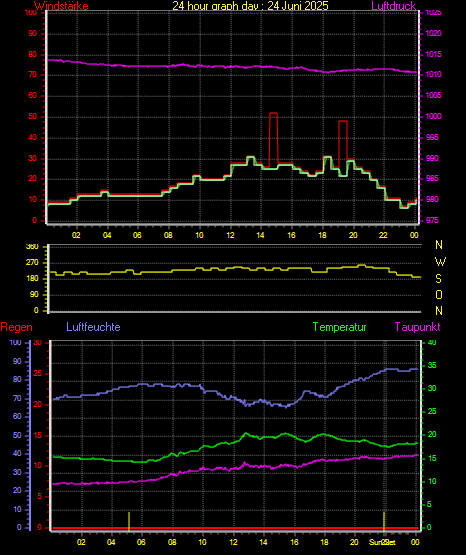Click the green 15 on the Temperatur axis
This screenshot has width=466, height=555.
click(432, 458)
